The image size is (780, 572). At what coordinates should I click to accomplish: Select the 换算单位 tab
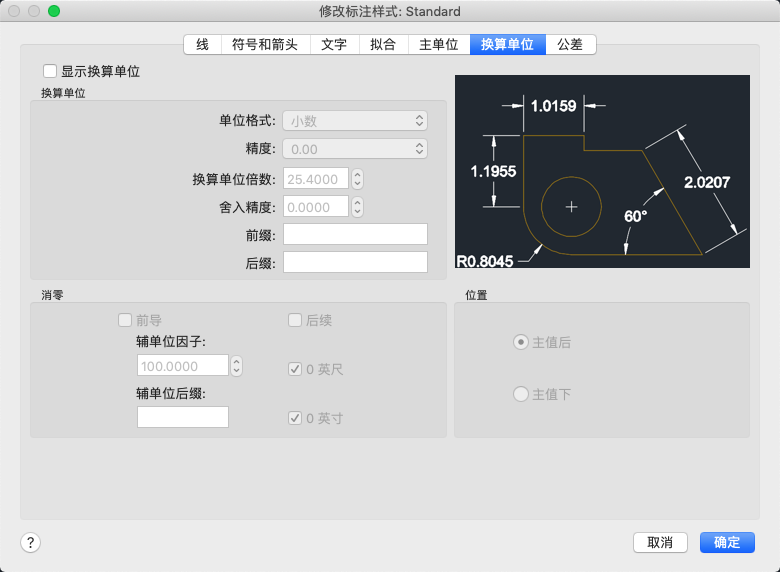click(507, 44)
